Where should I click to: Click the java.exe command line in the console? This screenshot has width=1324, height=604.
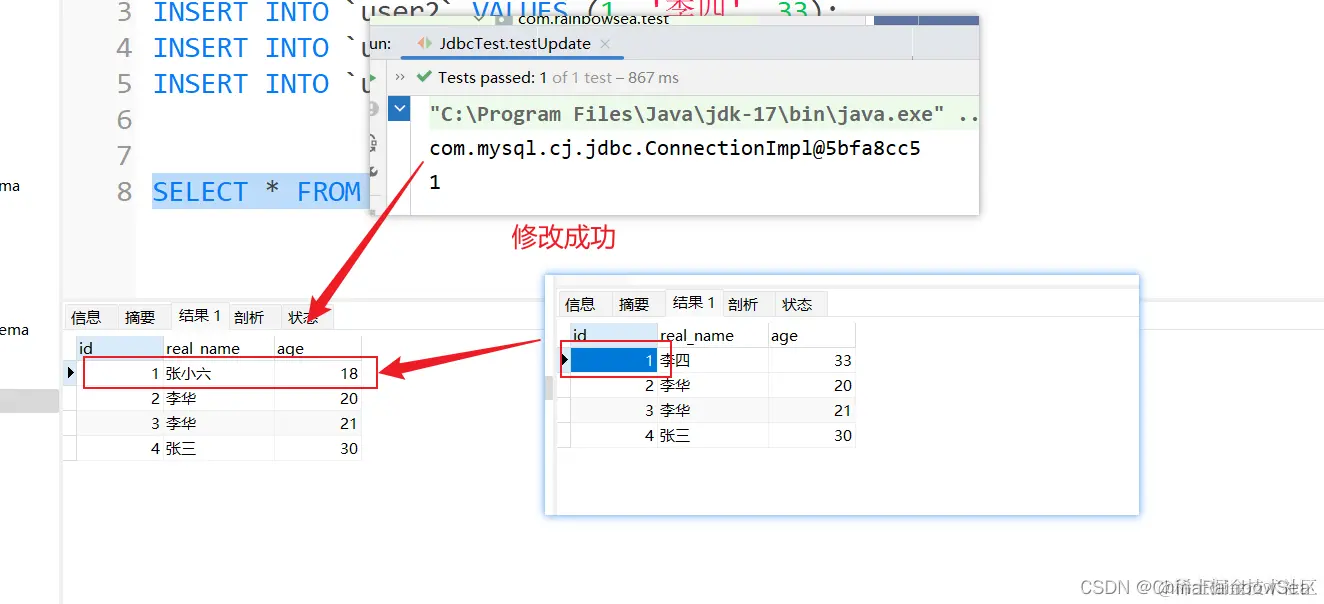point(704,114)
